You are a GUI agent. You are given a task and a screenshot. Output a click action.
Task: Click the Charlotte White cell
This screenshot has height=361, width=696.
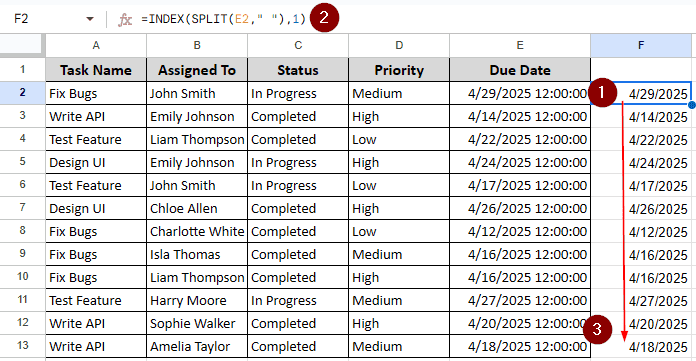pyautogui.click(x=197, y=231)
